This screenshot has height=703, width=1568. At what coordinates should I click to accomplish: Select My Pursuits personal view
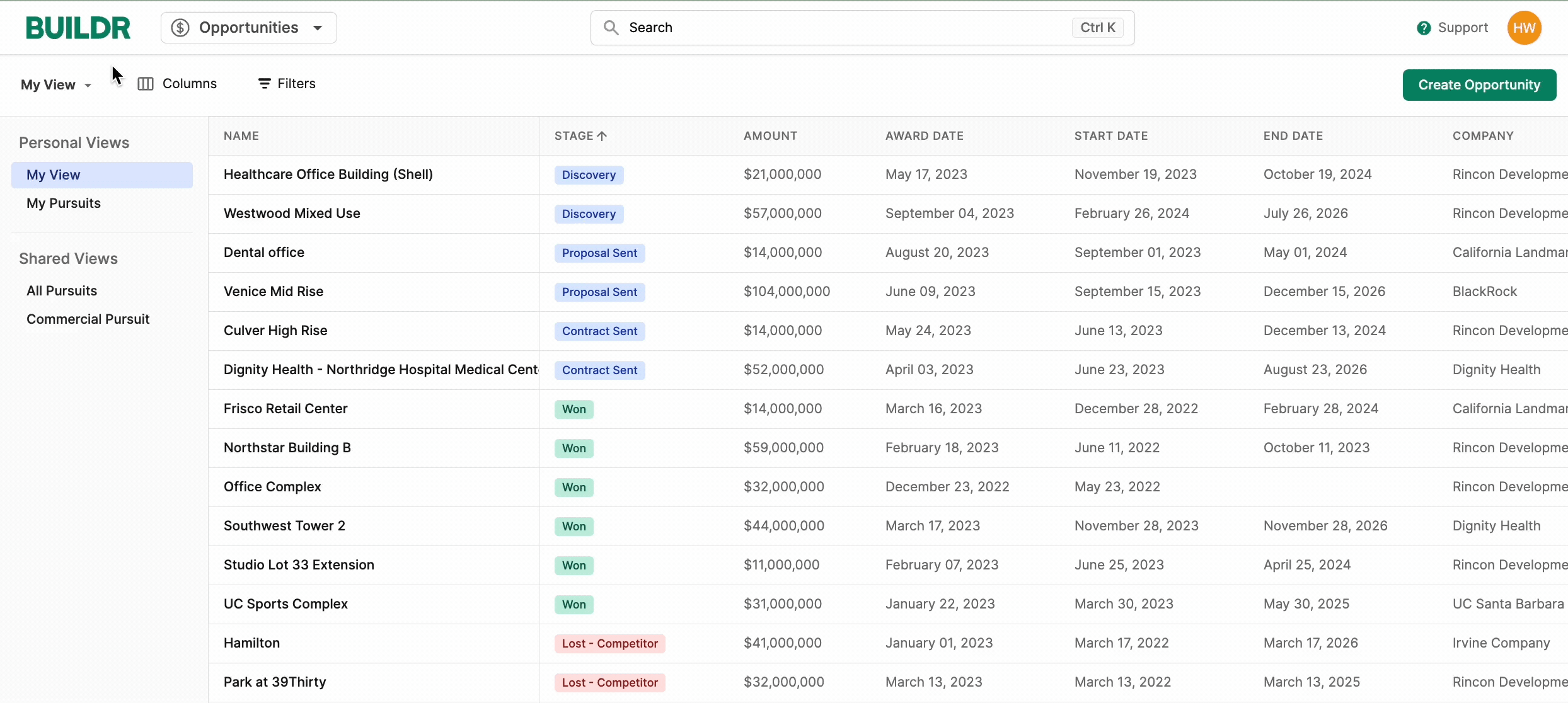(x=64, y=203)
